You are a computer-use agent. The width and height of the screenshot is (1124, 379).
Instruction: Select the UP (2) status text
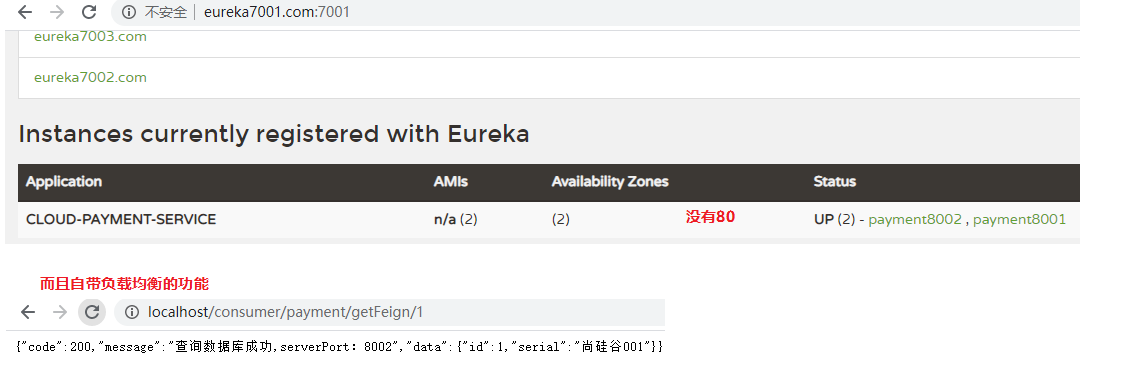point(834,219)
